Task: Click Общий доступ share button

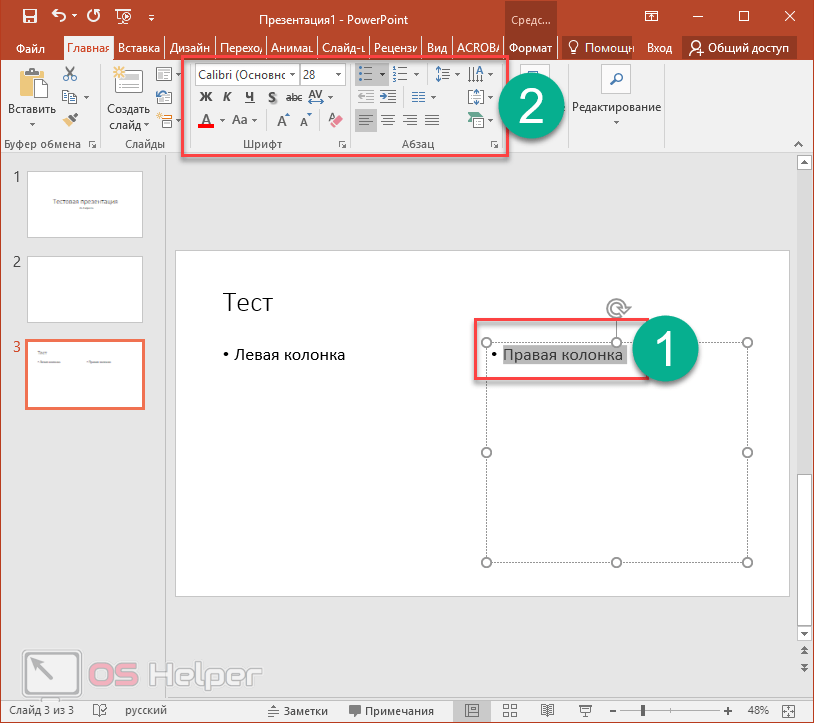Action: tap(739, 48)
